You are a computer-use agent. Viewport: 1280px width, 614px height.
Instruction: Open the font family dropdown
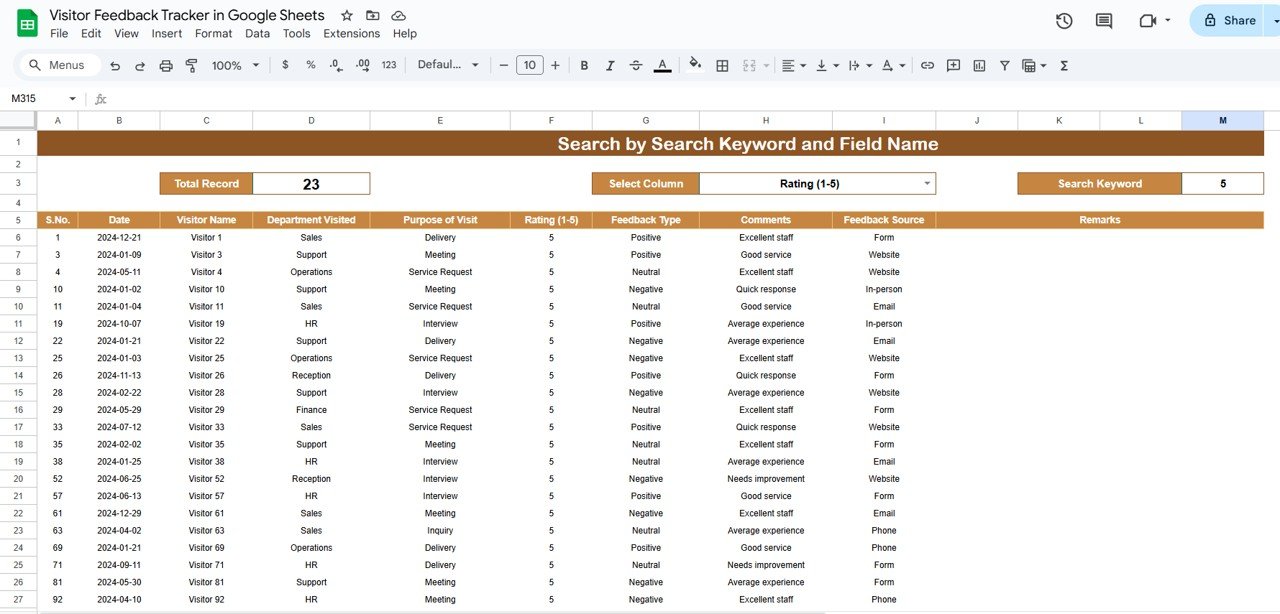click(448, 65)
